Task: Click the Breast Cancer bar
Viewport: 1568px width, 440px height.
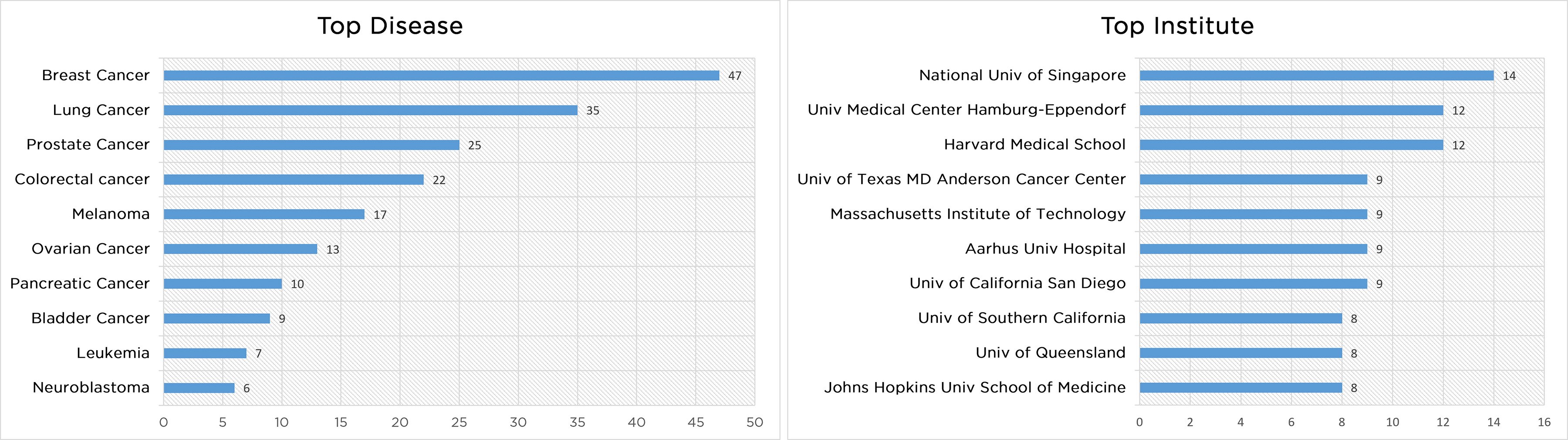Action: [x=441, y=75]
